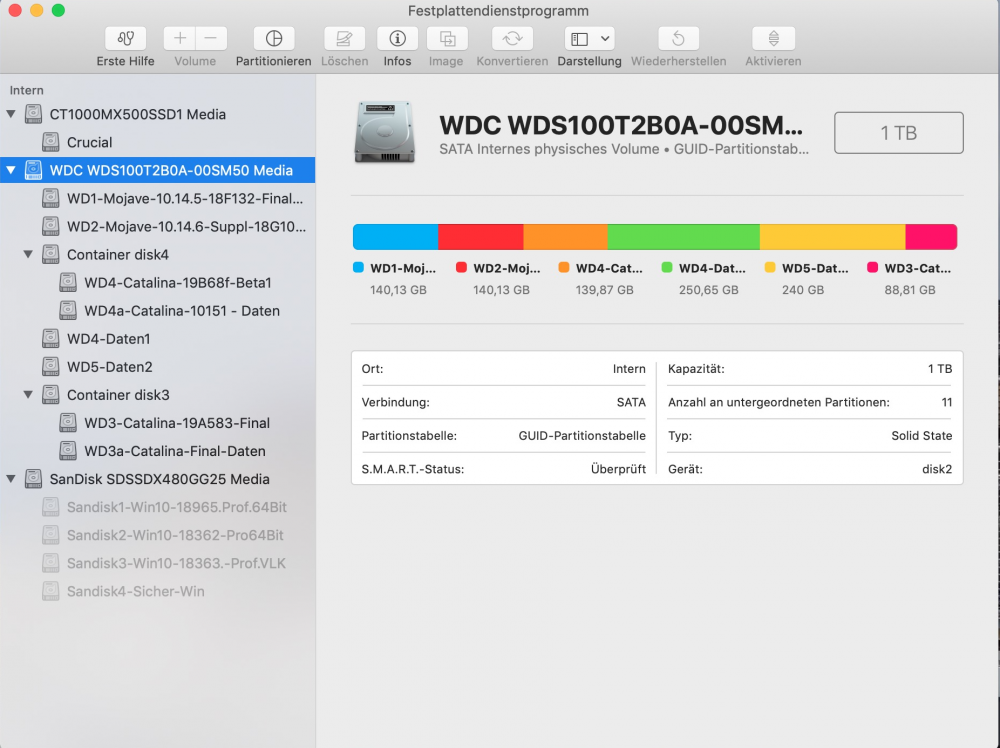Click the WD4-Dat... legend label
The image size is (1000, 748).
click(712, 268)
